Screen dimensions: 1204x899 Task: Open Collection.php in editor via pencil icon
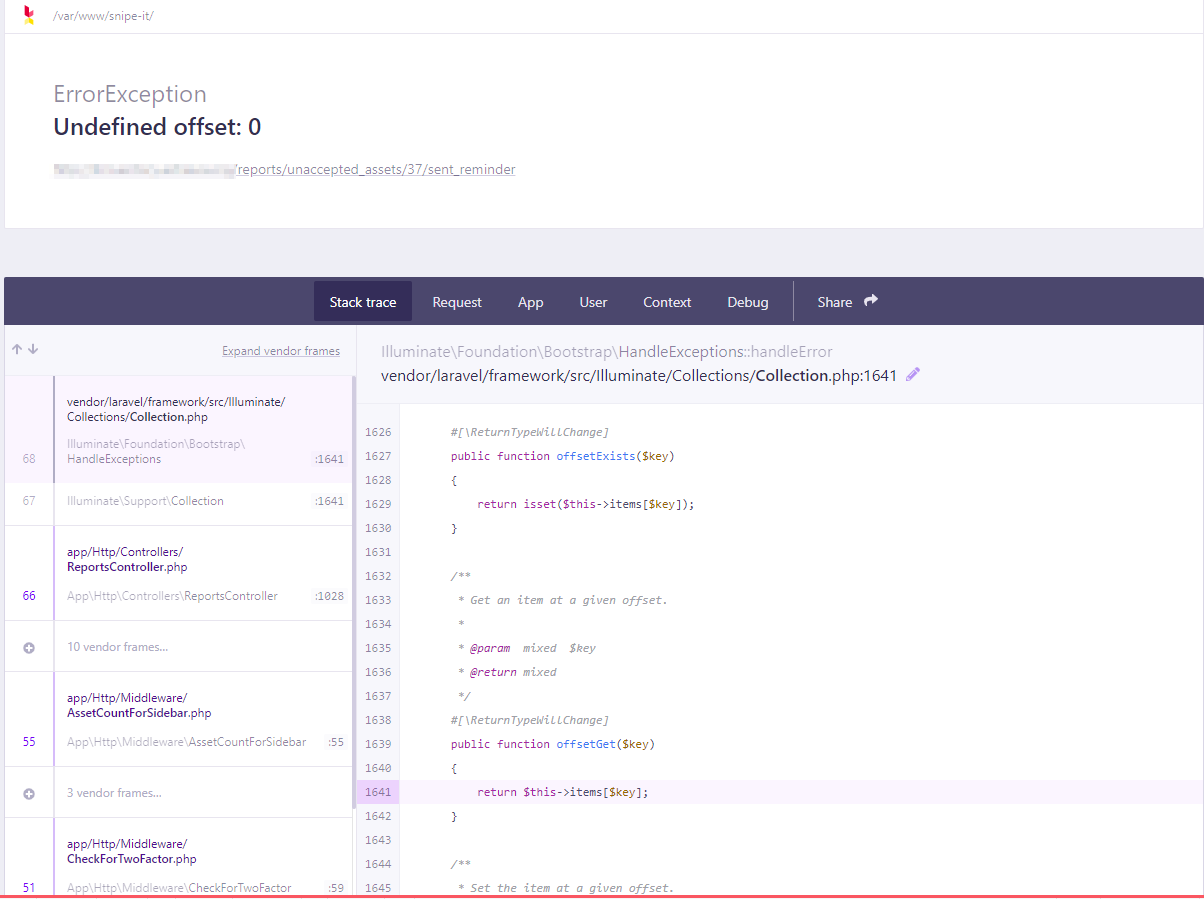[x=911, y=374]
